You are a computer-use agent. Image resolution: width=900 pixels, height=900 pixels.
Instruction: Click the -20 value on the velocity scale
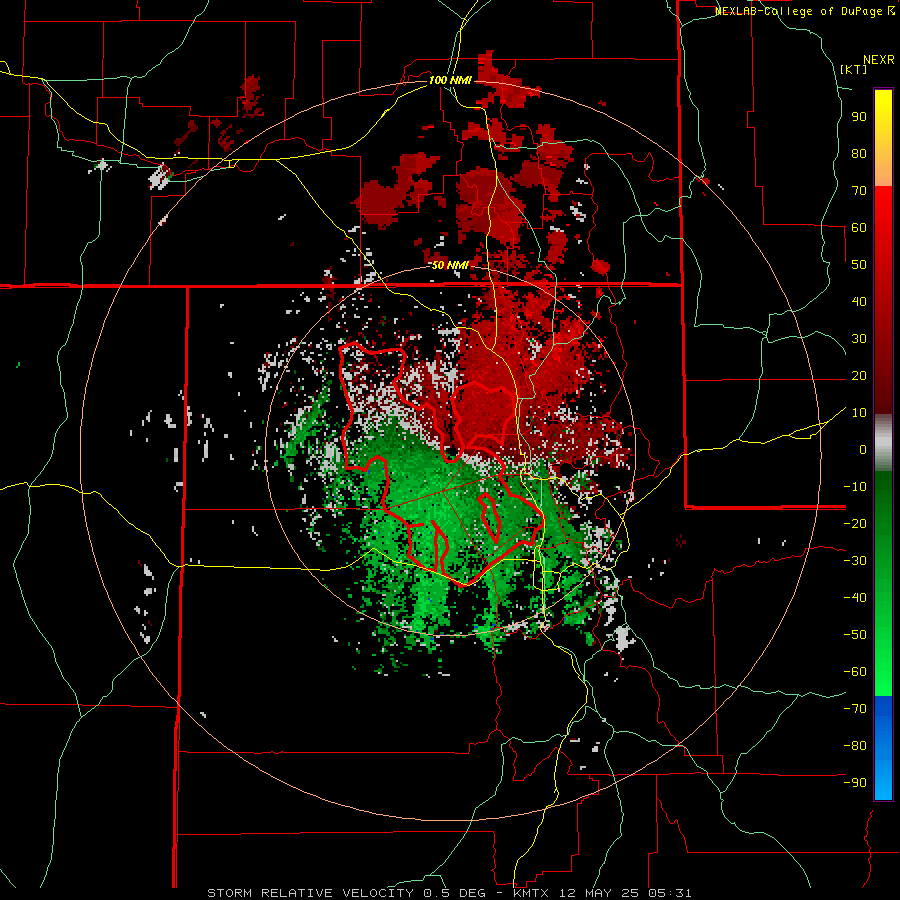855,524
